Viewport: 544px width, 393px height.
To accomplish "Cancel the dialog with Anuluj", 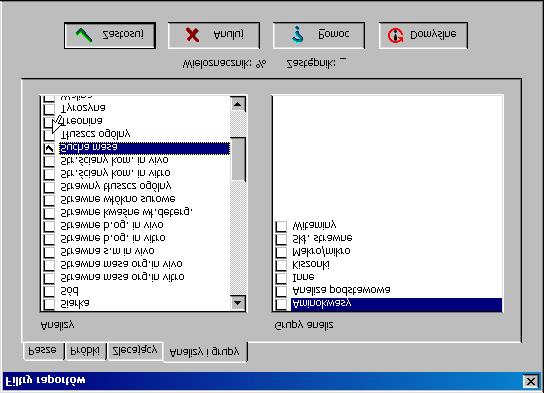I will tap(214, 35).
